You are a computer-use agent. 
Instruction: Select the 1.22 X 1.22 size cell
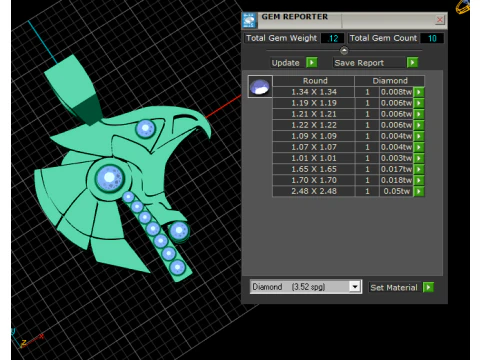[314, 125]
